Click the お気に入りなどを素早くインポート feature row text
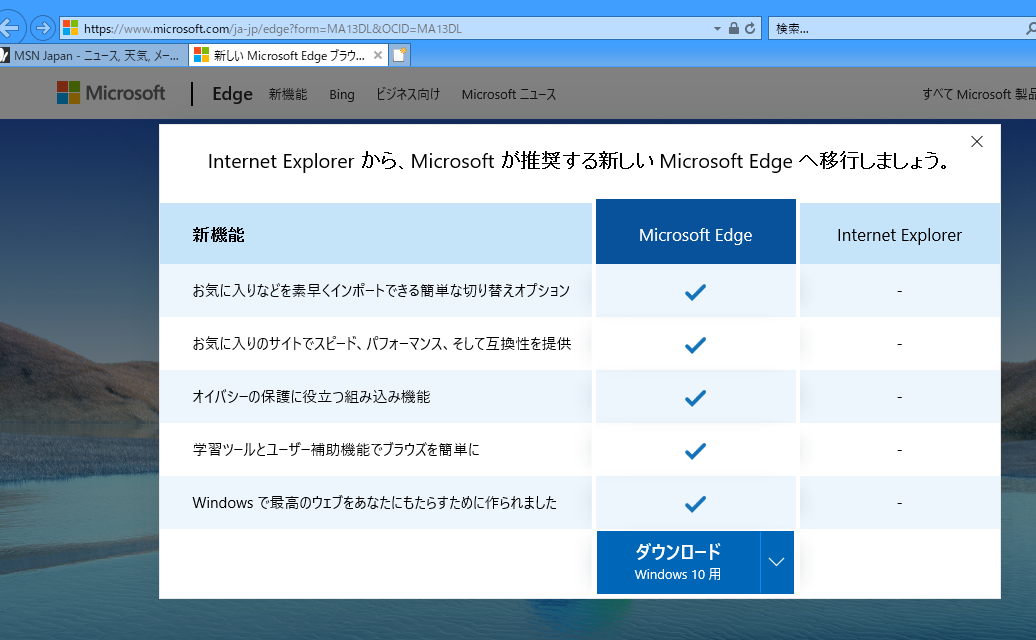This screenshot has height=640, width=1036. (381, 291)
